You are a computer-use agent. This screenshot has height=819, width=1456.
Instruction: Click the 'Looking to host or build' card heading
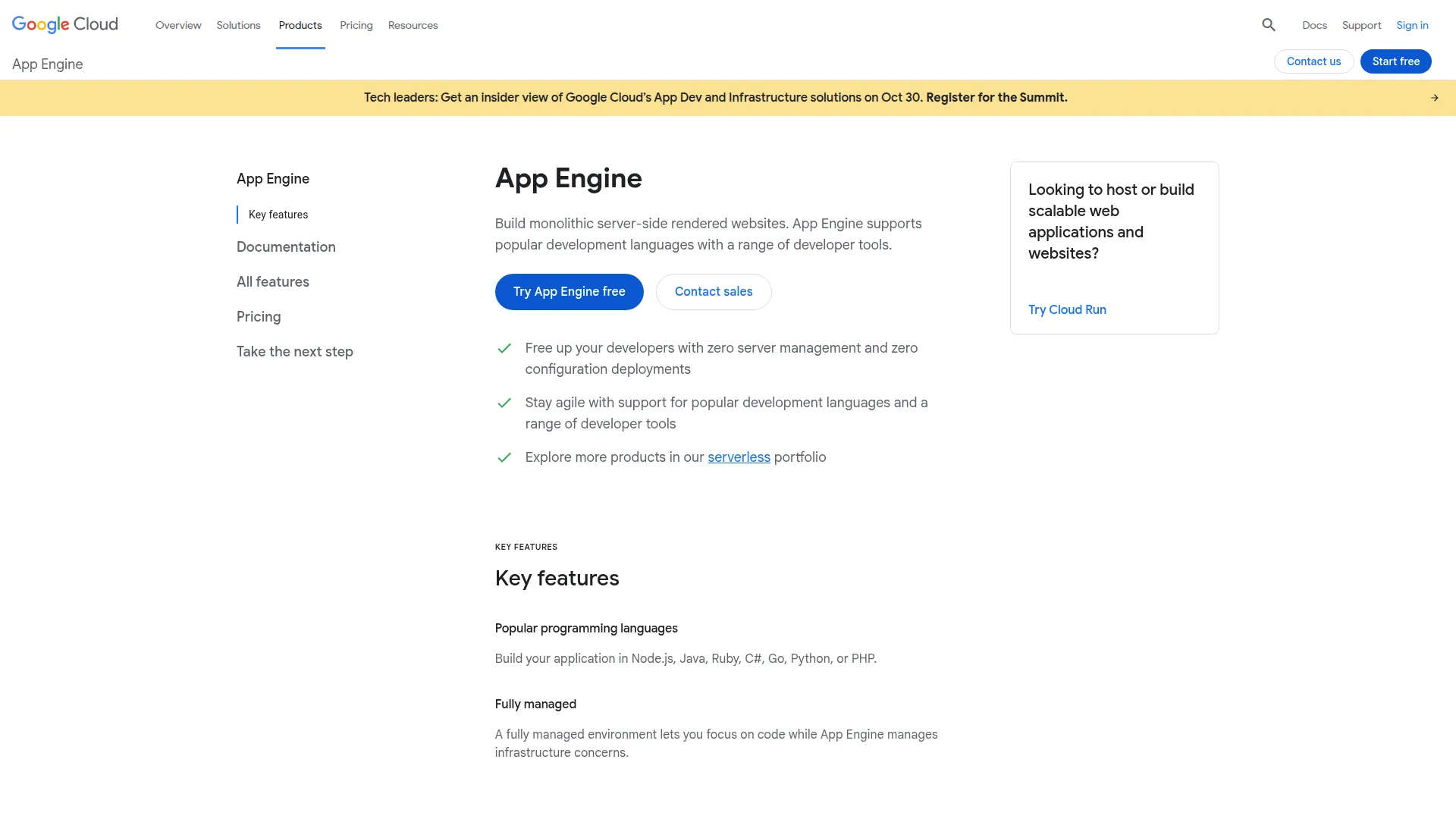1111,221
